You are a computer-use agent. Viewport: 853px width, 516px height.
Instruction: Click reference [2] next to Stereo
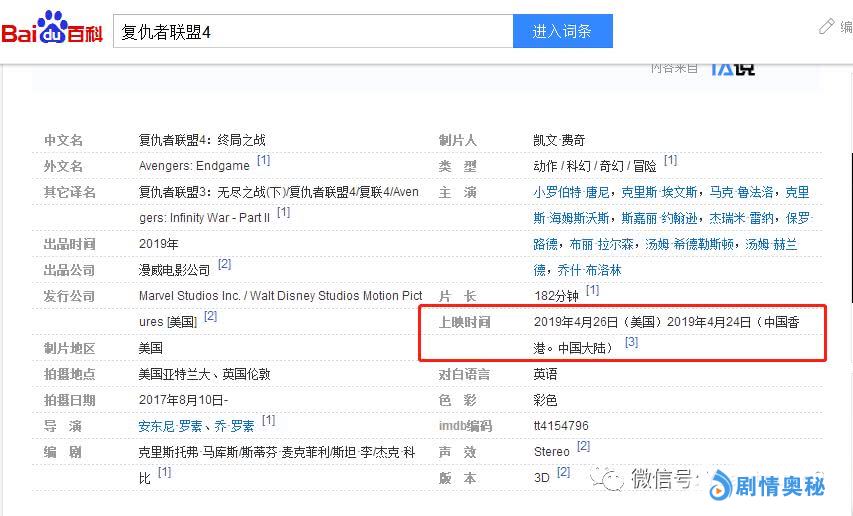(583, 447)
